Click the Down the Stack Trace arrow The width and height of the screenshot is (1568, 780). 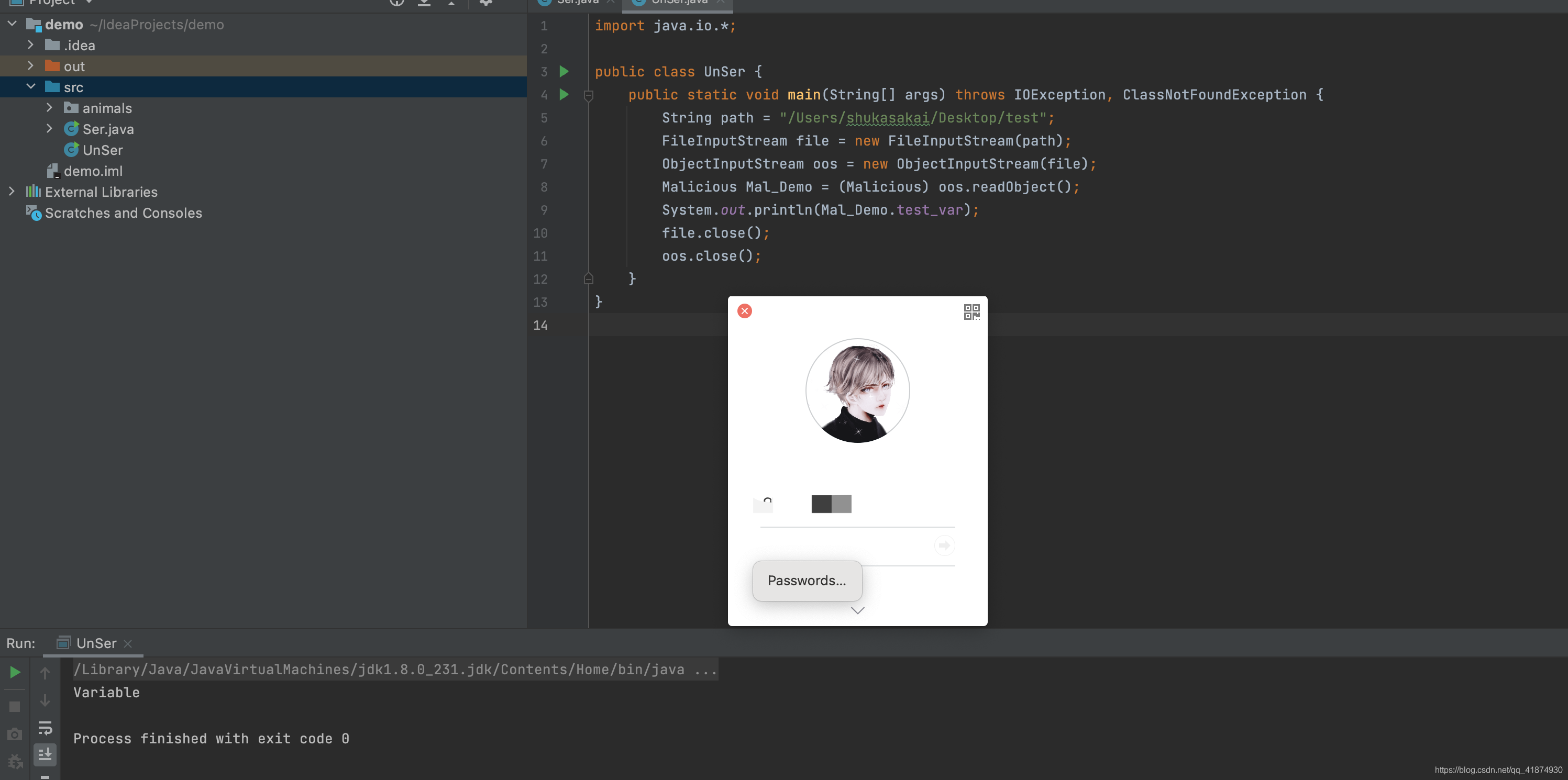point(45,701)
